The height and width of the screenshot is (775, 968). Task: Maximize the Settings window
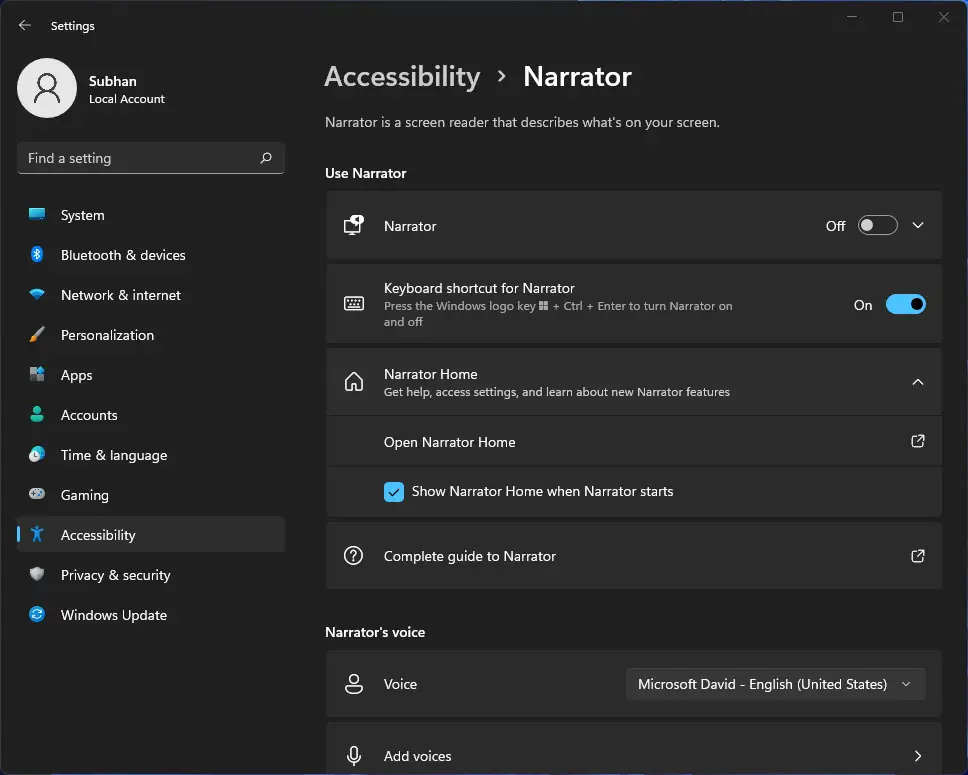click(x=898, y=17)
